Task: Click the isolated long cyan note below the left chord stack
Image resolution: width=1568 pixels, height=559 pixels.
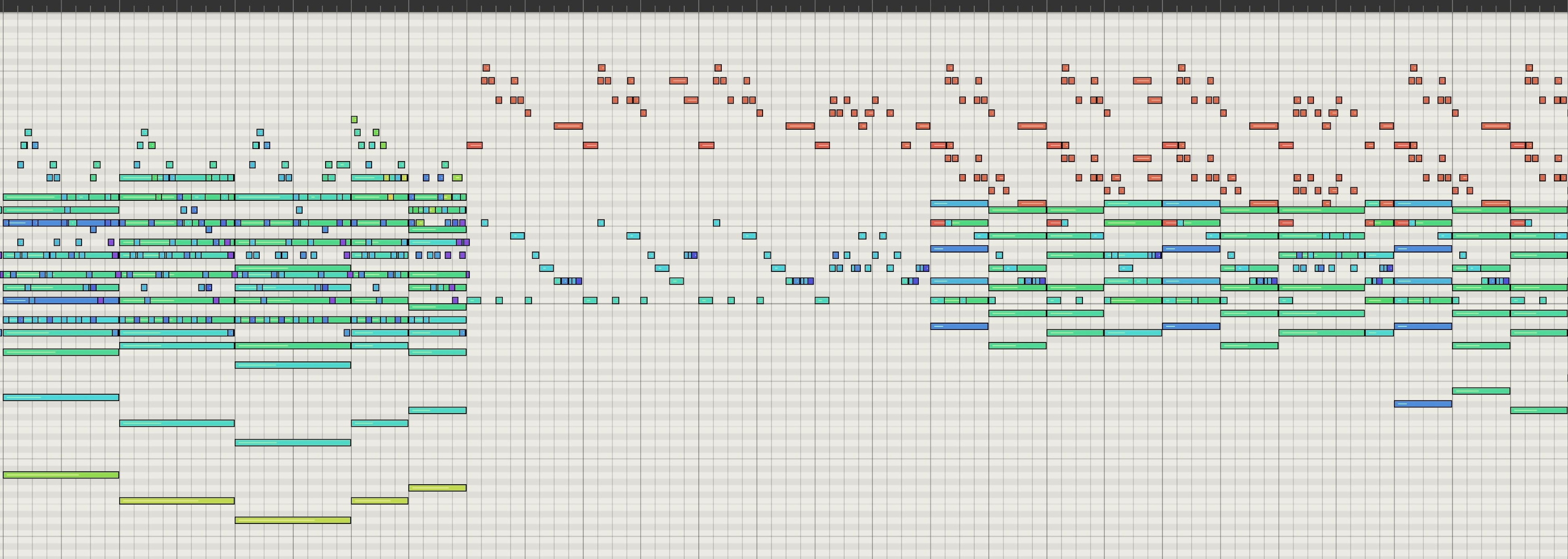Action: (x=61, y=397)
